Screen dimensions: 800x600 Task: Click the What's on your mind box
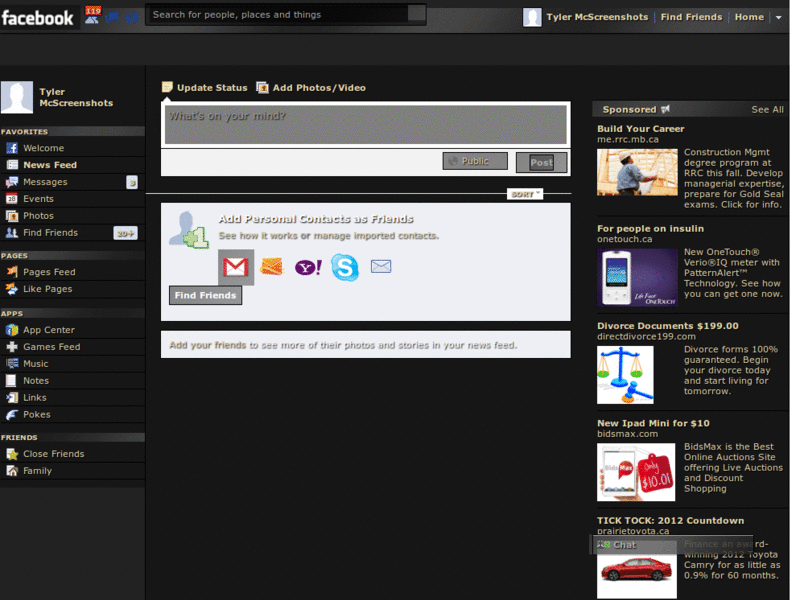(x=366, y=124)
